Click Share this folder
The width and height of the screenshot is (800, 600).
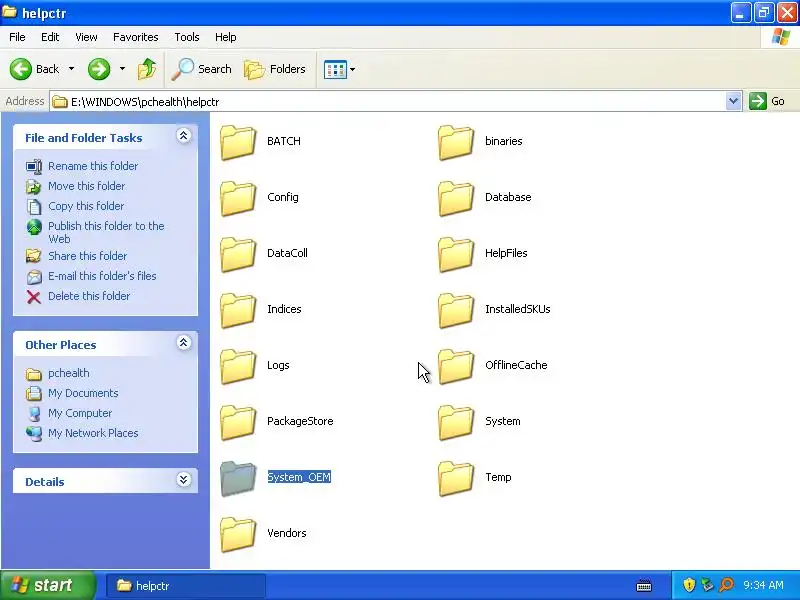click(87, 256)
